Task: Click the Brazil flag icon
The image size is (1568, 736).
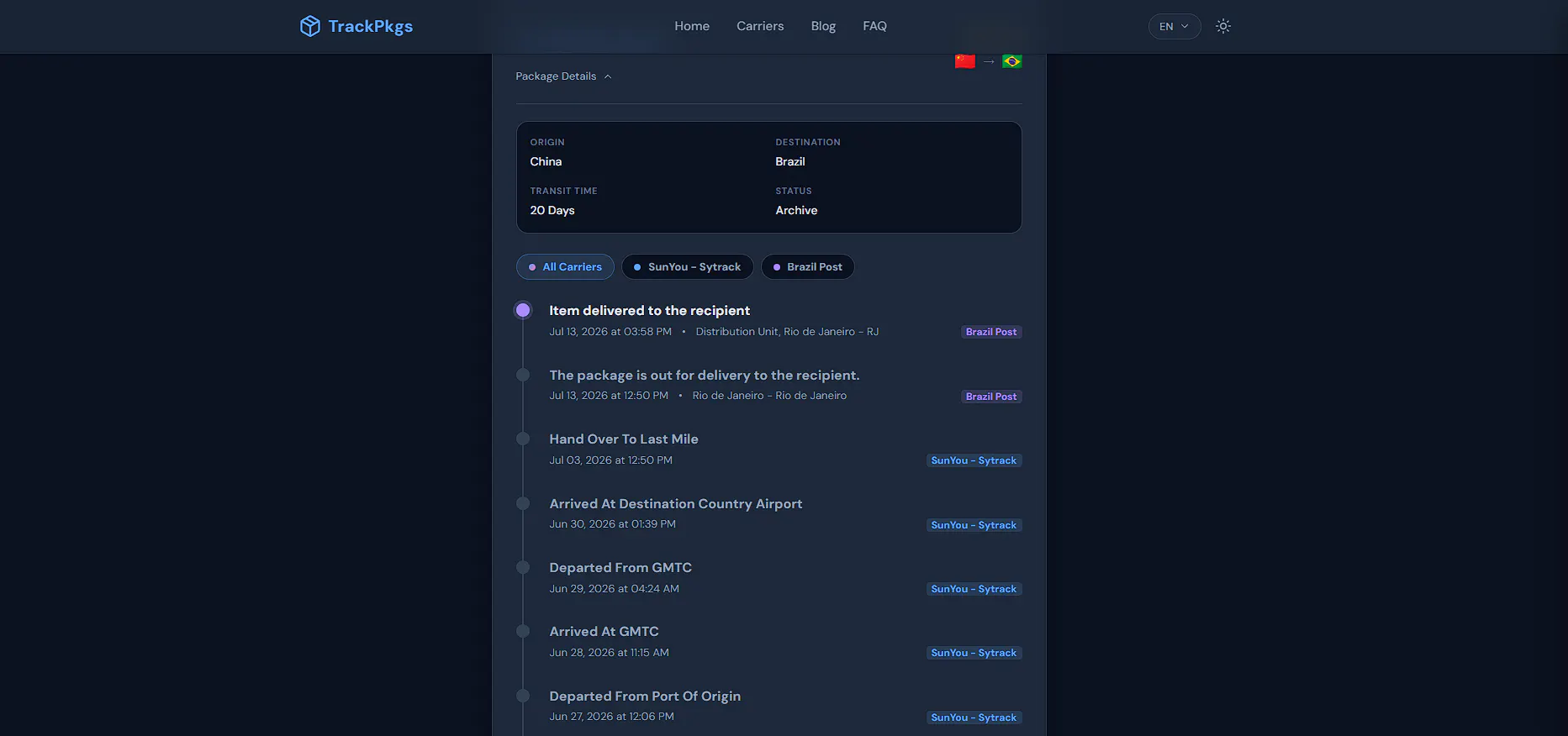Action: [x=1012, y=61]
